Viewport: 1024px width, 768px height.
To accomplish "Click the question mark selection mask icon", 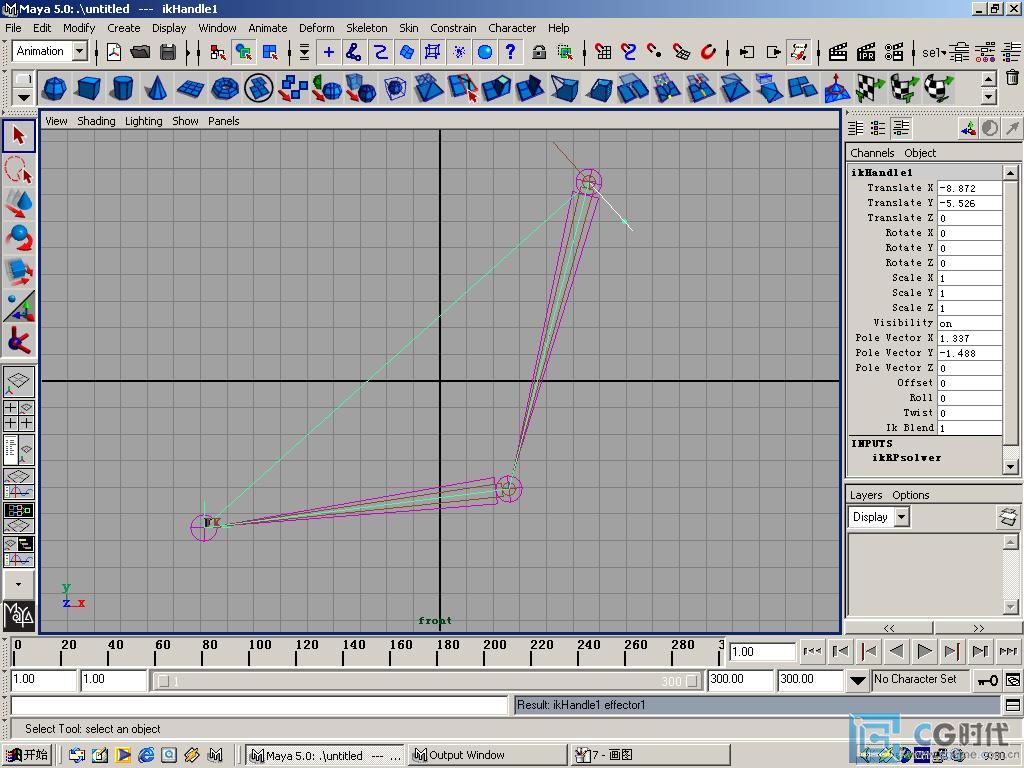I will tap(511, 52).
